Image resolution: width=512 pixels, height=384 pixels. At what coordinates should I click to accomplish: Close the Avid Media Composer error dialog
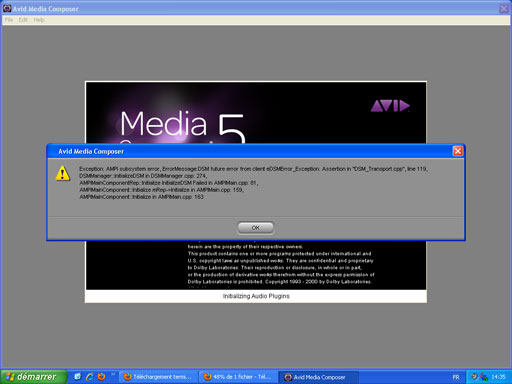(458, 151)
